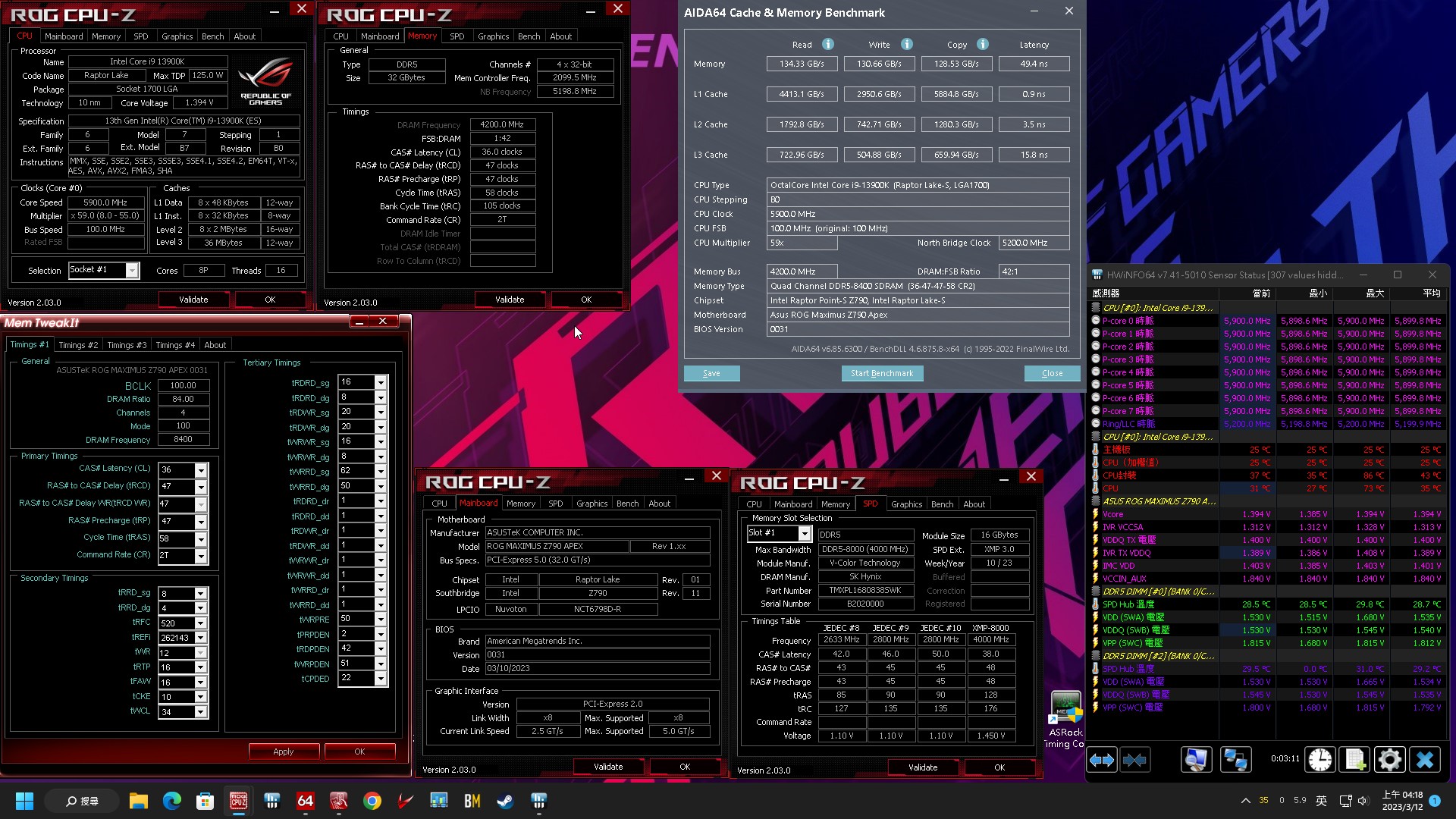Open tRDRD_sg dropdown in Tertiary Timings
The height and width of the screenshot is (819, 1456).
click(381, 383)
